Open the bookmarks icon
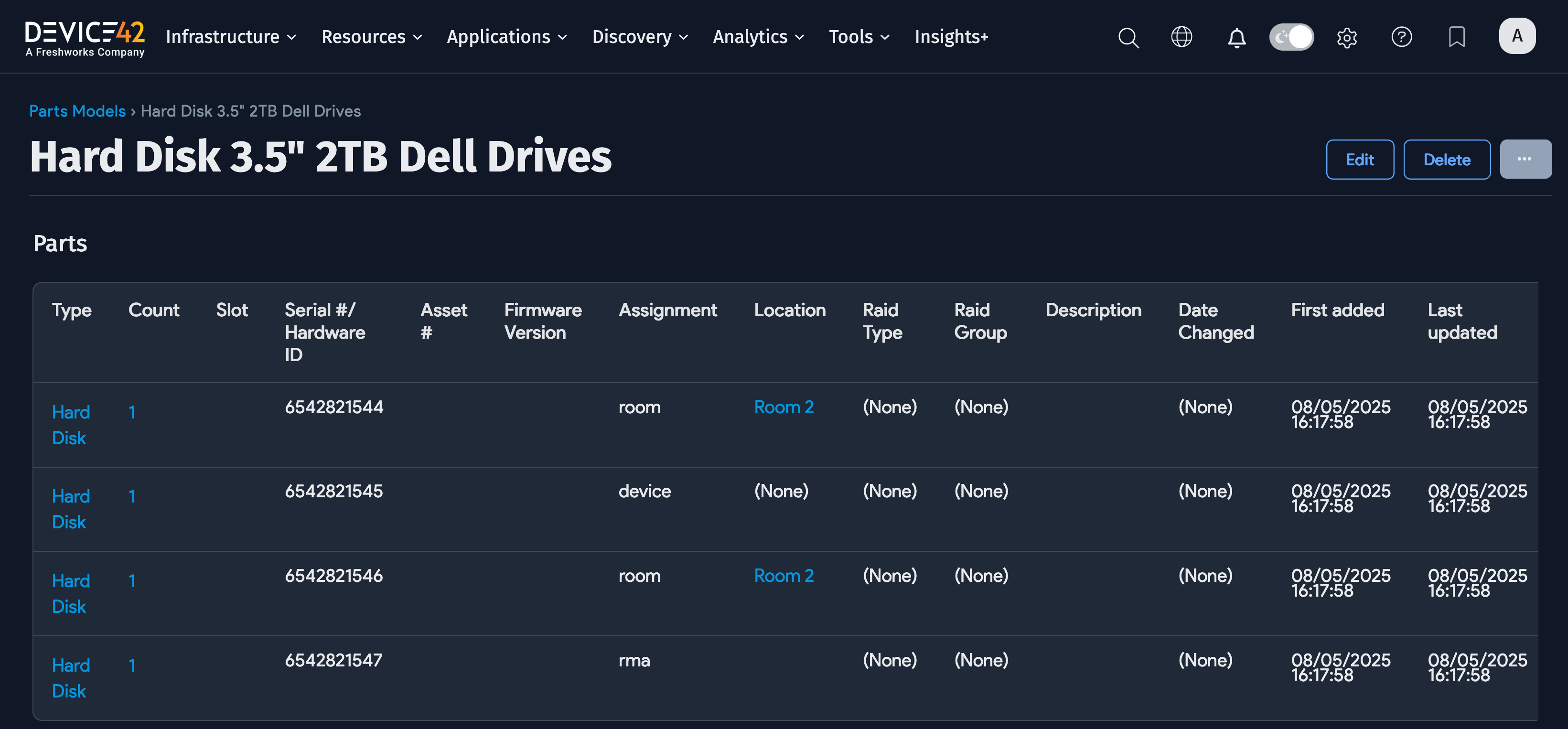The width and height of the screenshot is (1568, 729). [1456, 37]
